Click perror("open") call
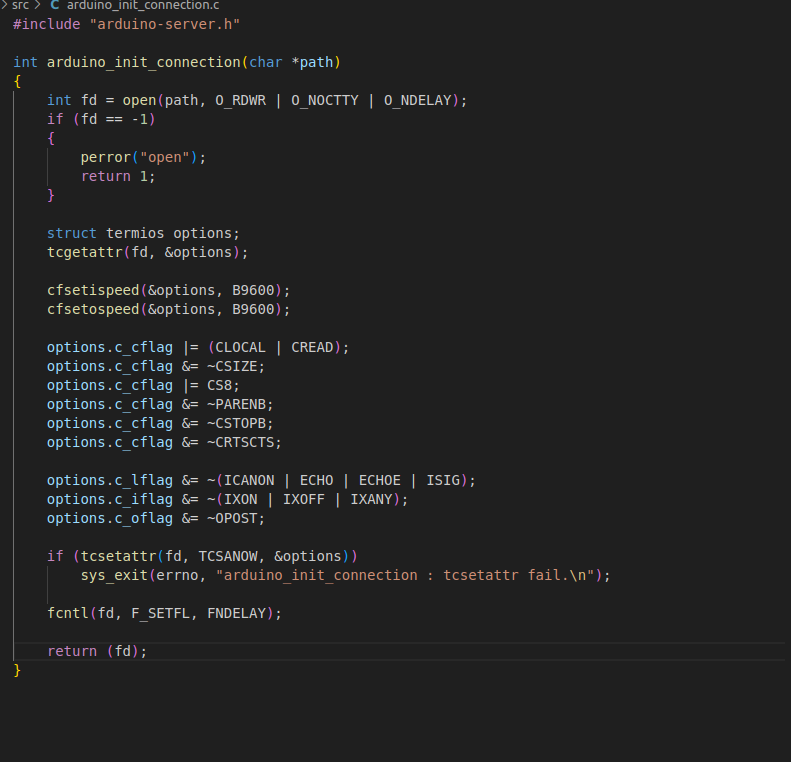The width and height of the screenshot is (791, 762). point(144,157)
